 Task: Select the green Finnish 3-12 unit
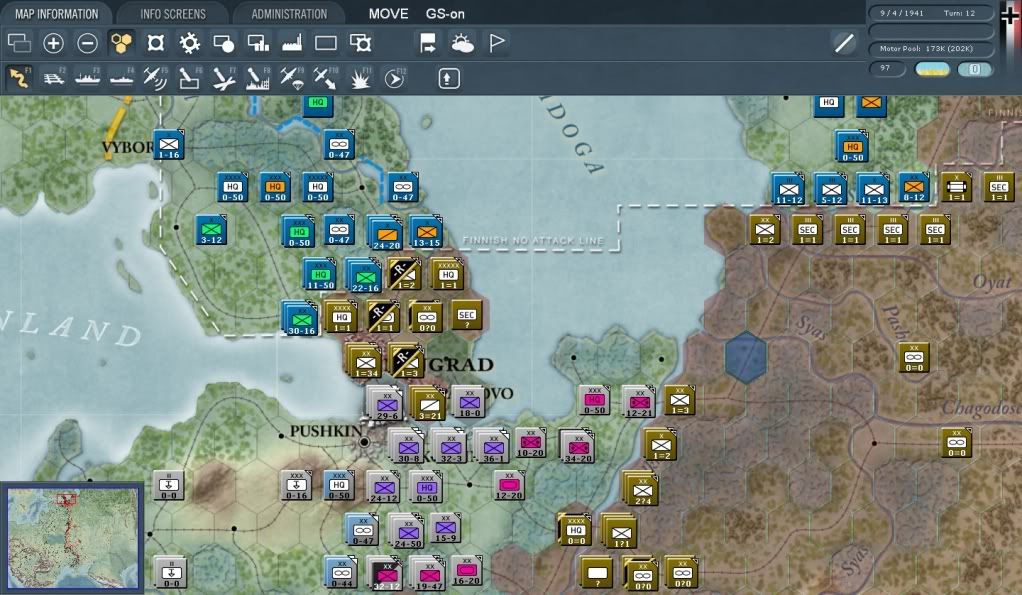coord(211,230)
